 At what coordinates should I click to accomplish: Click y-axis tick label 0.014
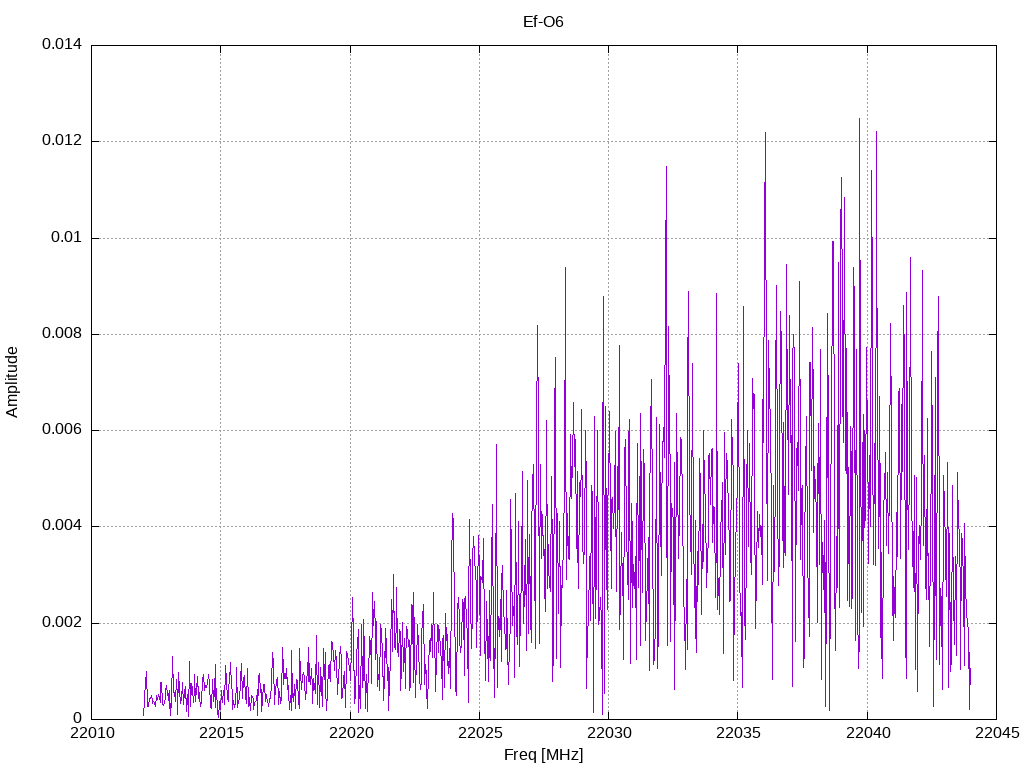62,44
